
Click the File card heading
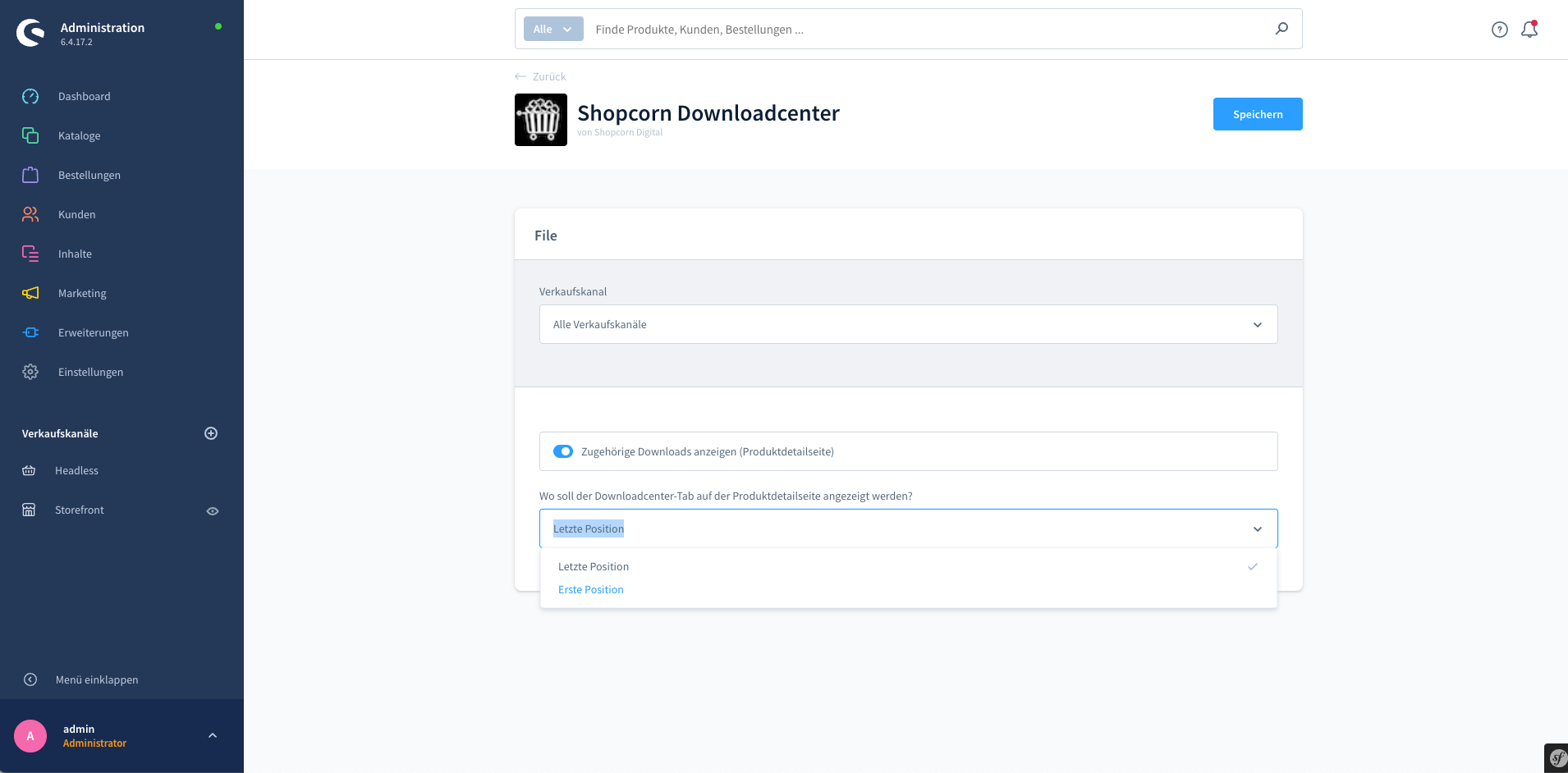pyautogui.click(x=546, y=236)
